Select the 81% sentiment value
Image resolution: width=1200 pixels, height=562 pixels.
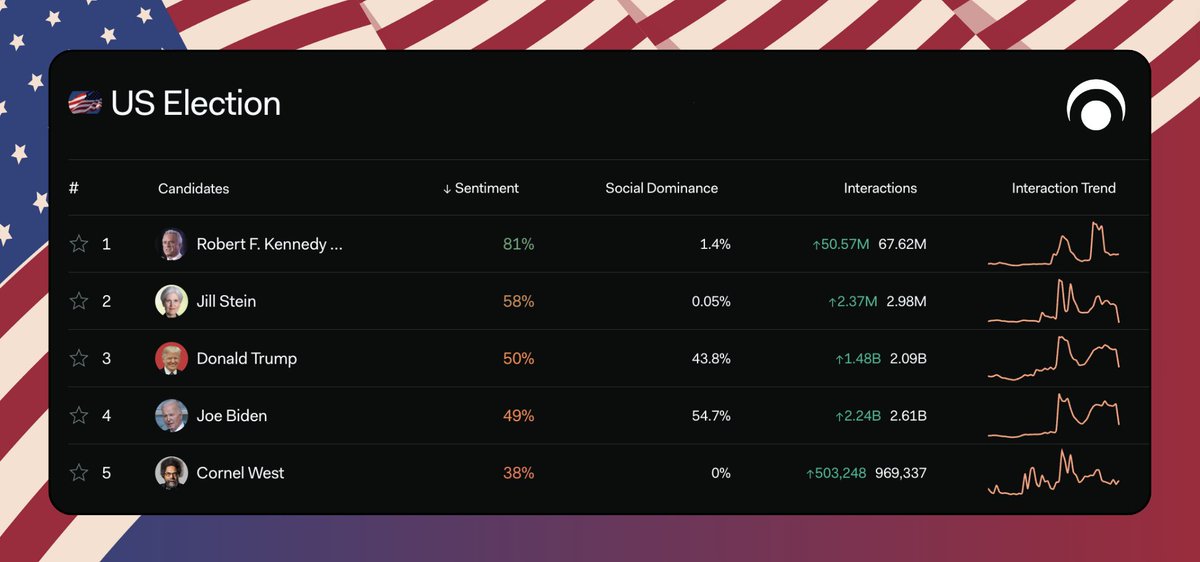(518, 244)
